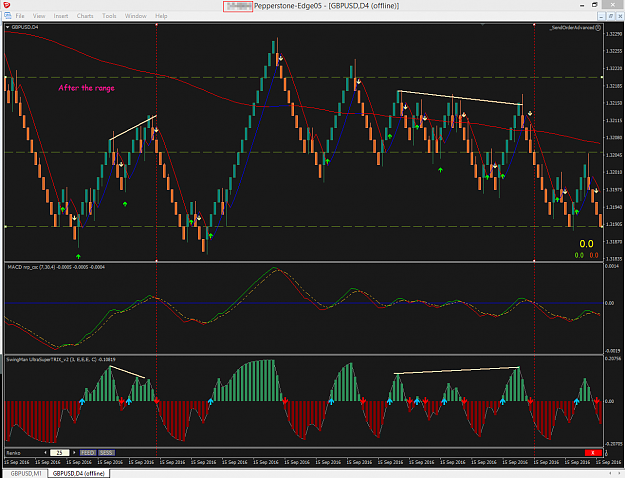Increase Renko value with right arrow
625x478 pixels.
[74, 452]
